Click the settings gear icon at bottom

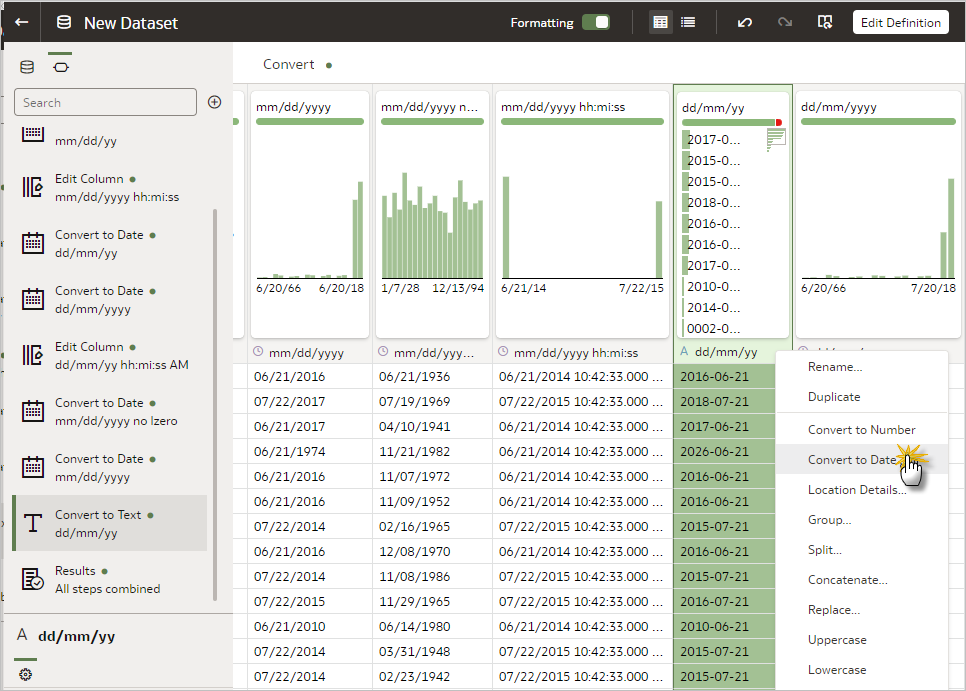(25, 675)
